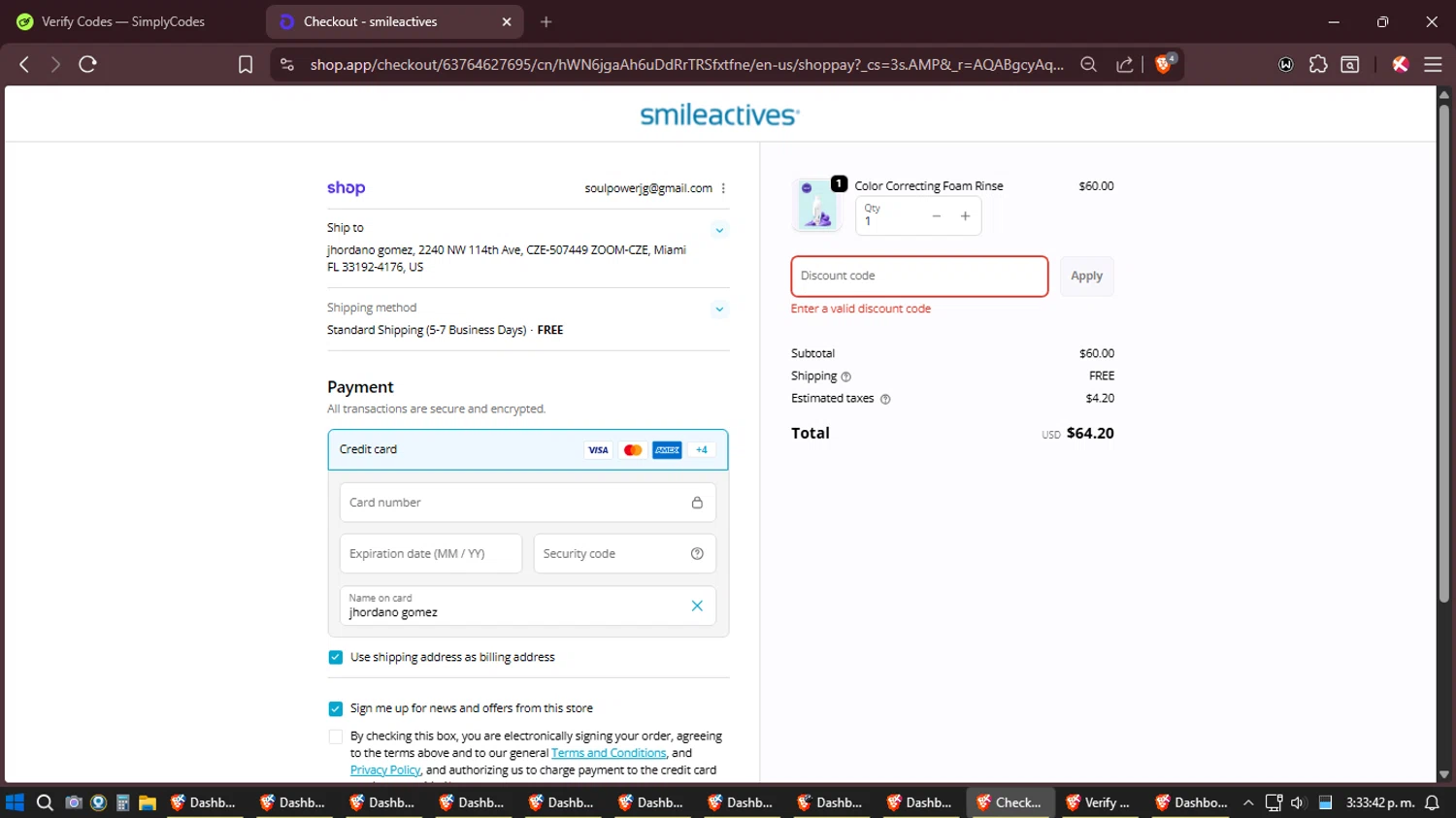Screen dimensions: 1456x818
Task: Open email account options three-dot menu
Action: 723,188
